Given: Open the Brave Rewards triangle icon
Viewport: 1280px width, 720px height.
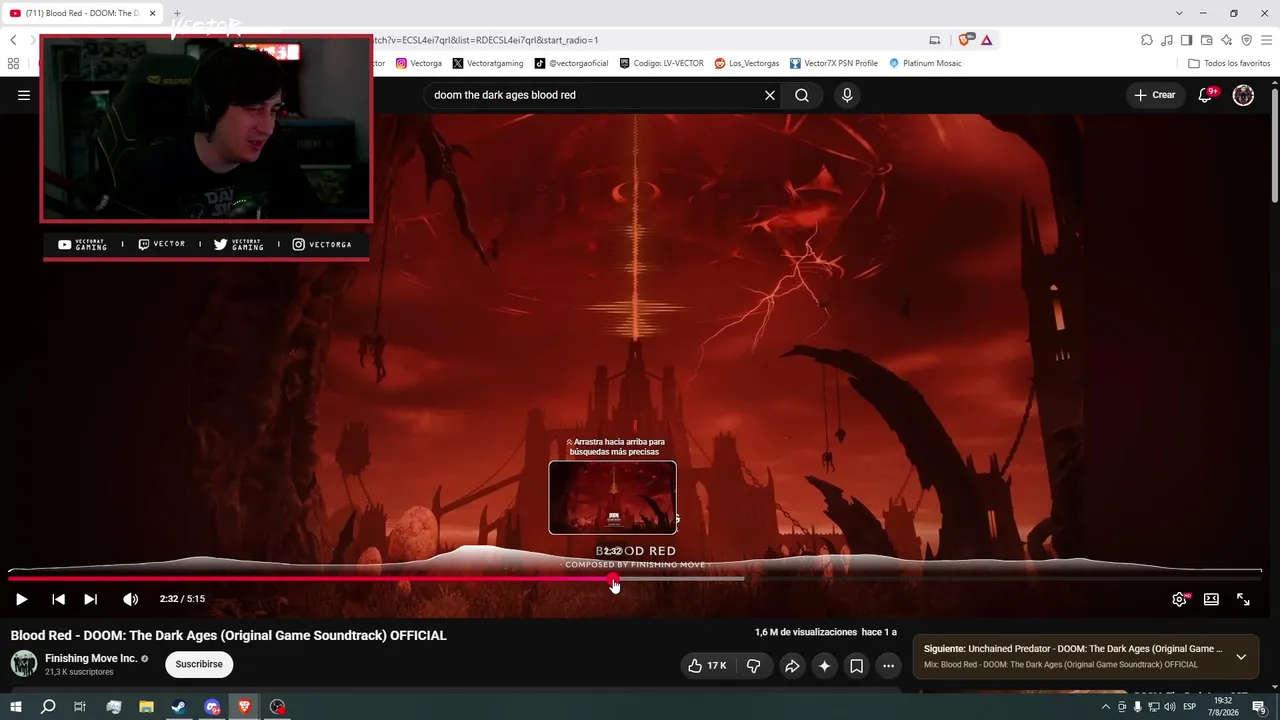Looking at the screenshot, I should pyautogui.click(x=986, y=40).
